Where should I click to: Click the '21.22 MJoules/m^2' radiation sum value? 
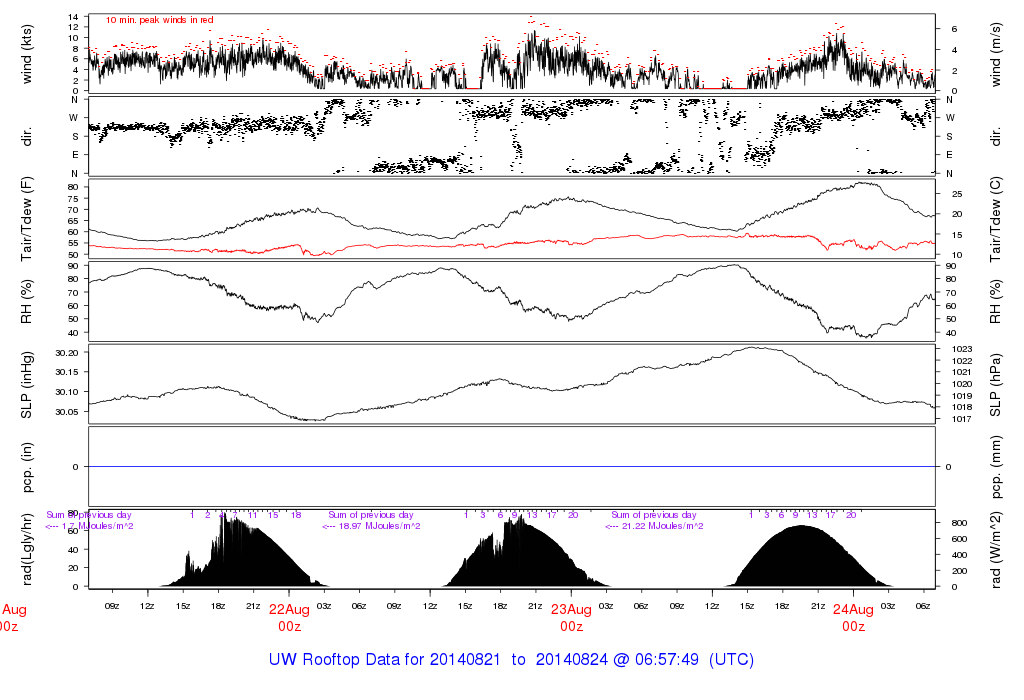click(x=663, y=526)
